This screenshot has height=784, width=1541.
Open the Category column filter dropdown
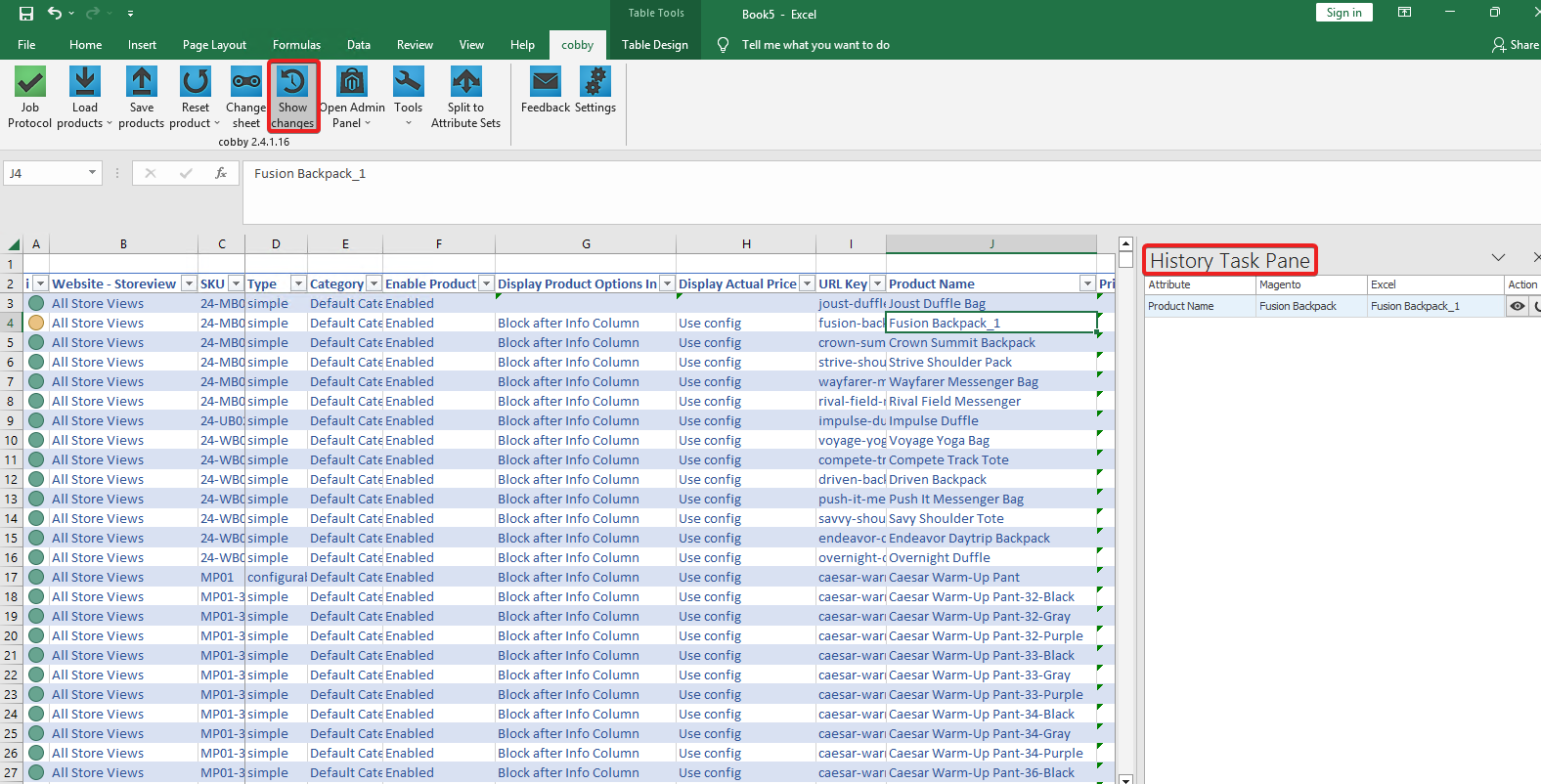pos(374,283)
